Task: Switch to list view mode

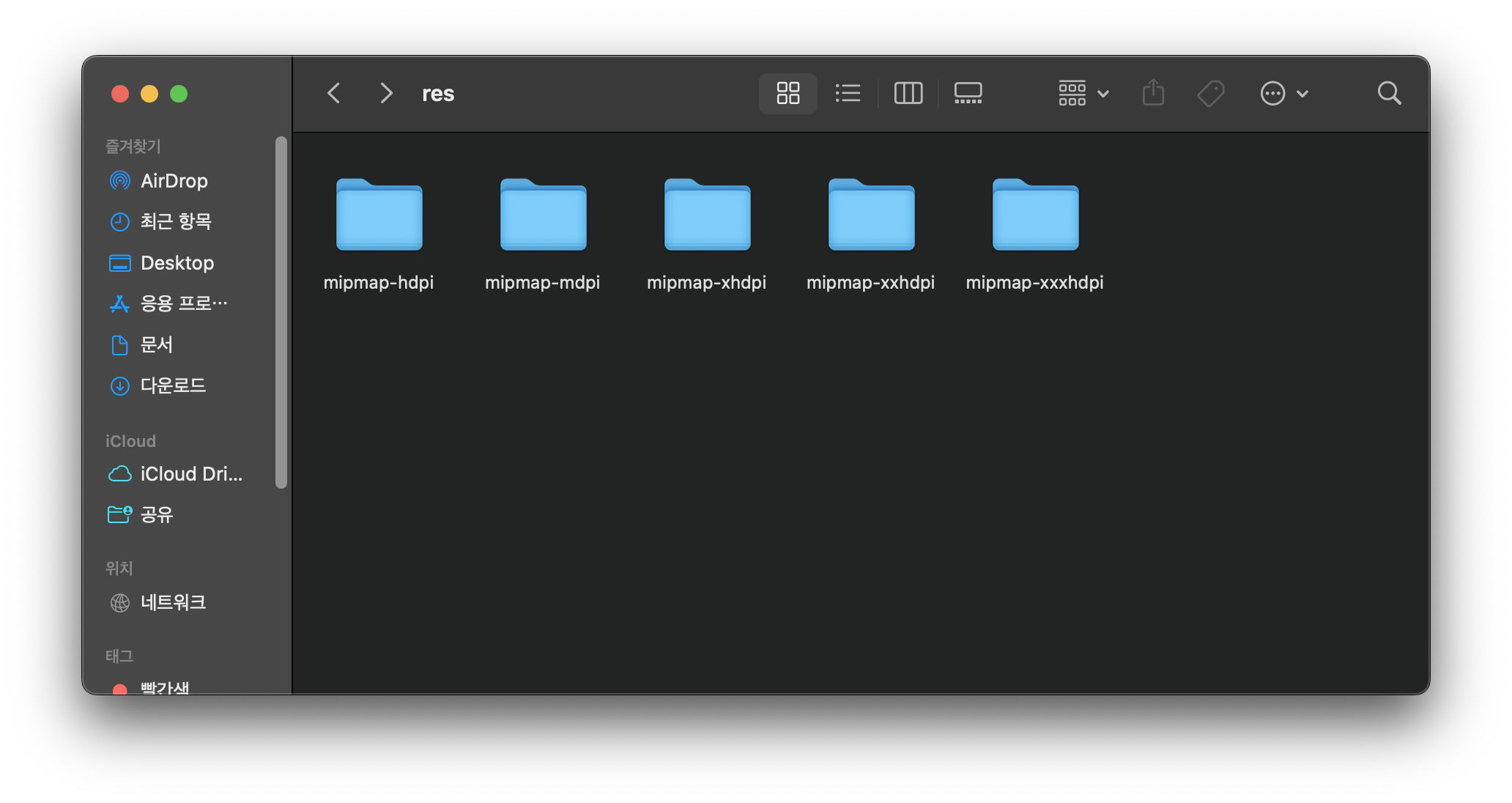Action: [x=848, y=93]
